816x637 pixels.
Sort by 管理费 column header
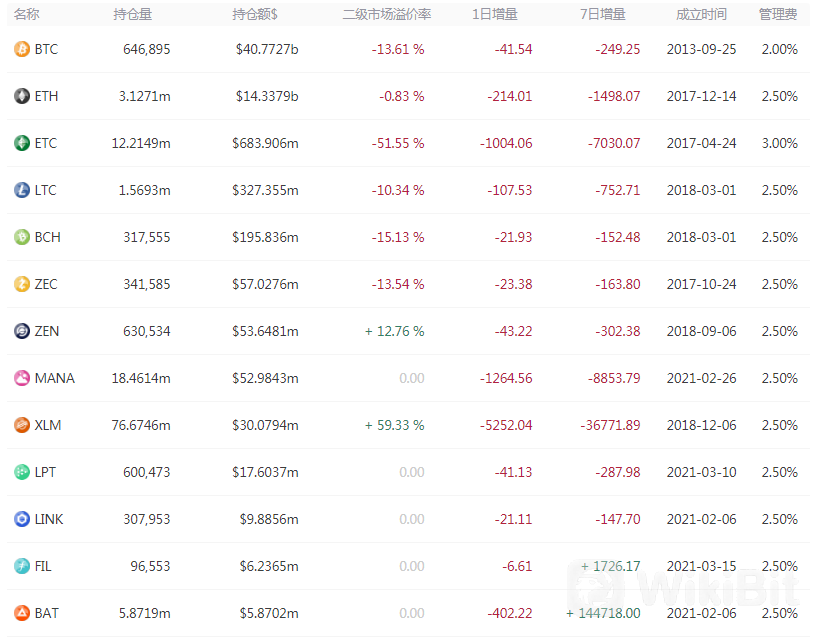point(778,15)
